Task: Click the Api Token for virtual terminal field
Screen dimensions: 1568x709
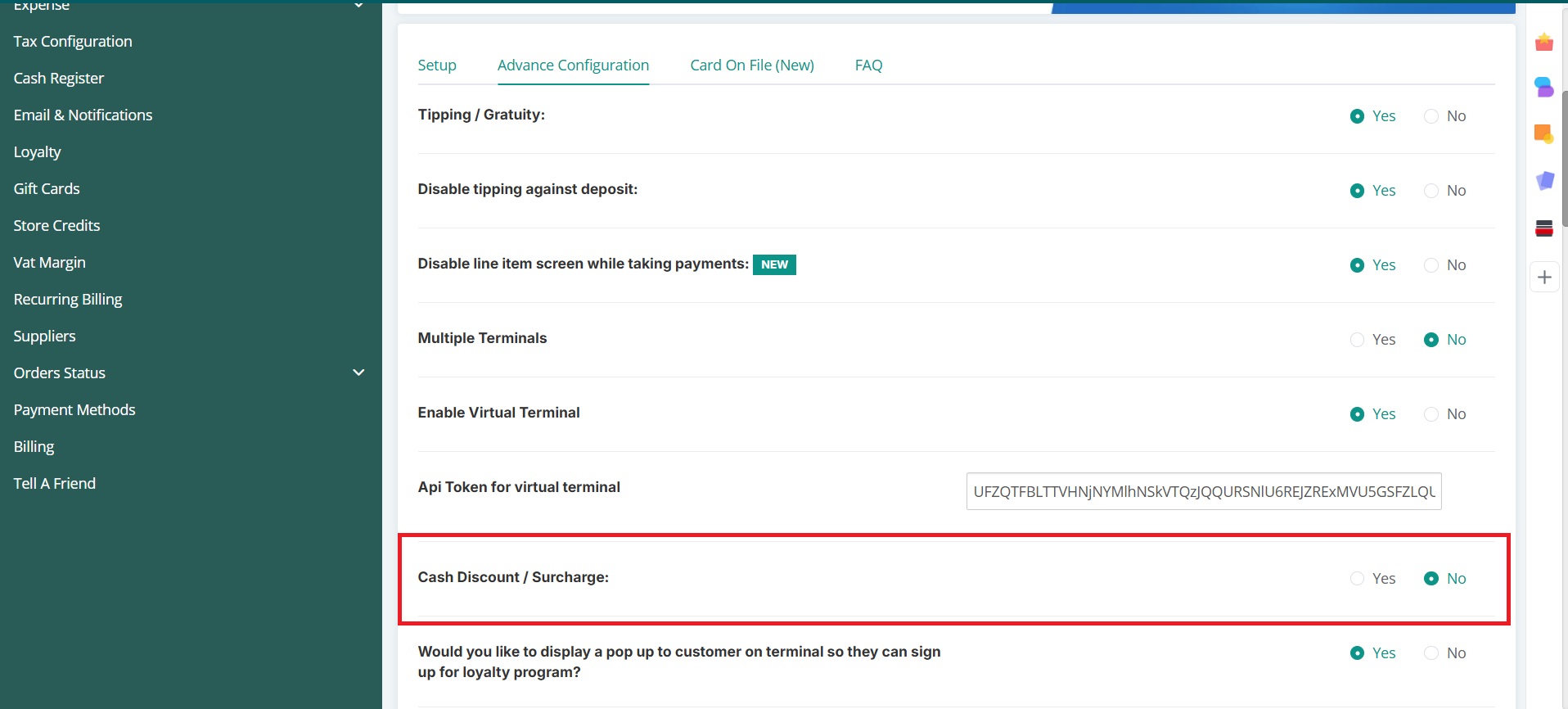Action: click(x=1203, y=491)
